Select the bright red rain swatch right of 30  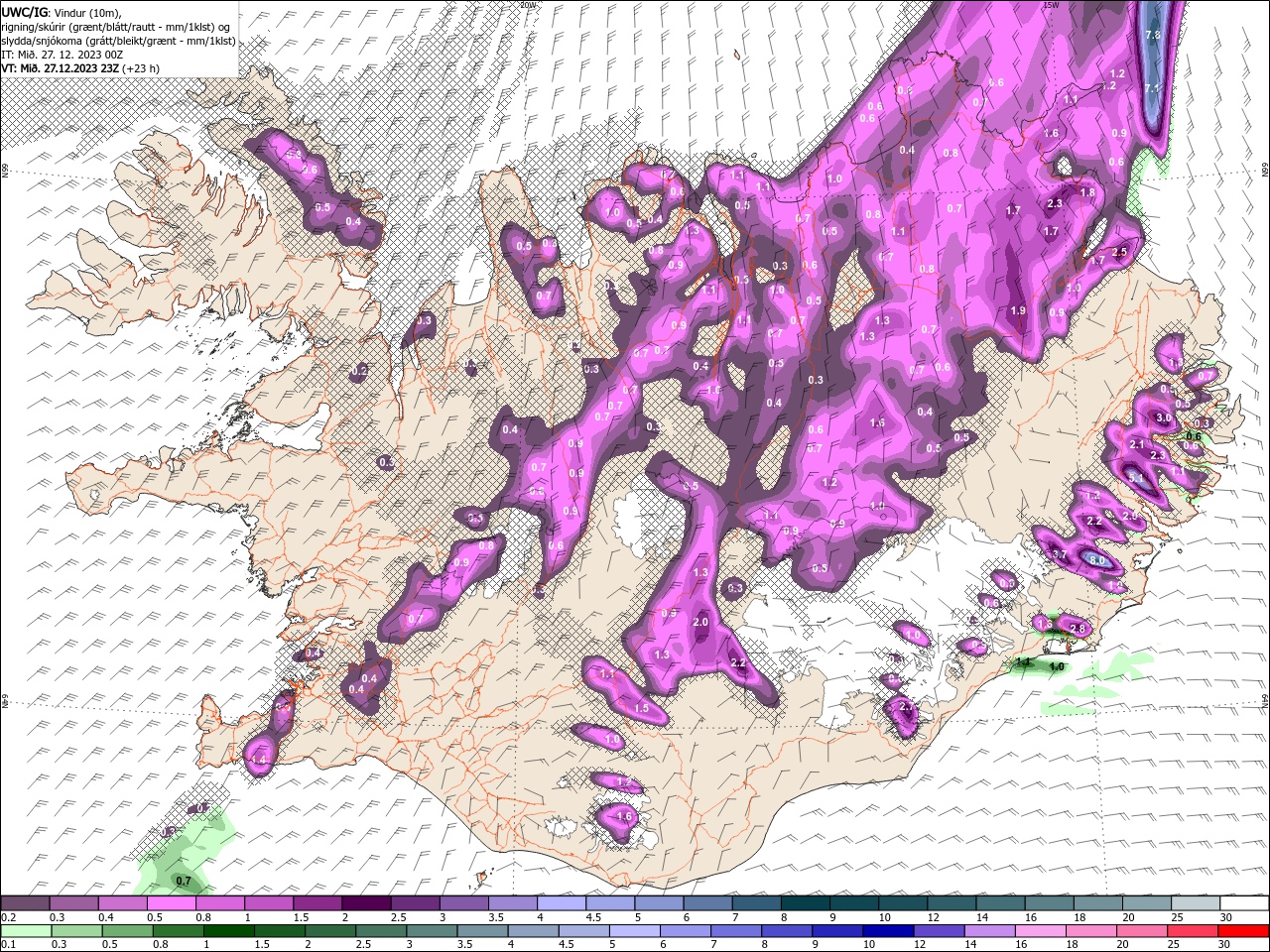[x=1244, y=930]
